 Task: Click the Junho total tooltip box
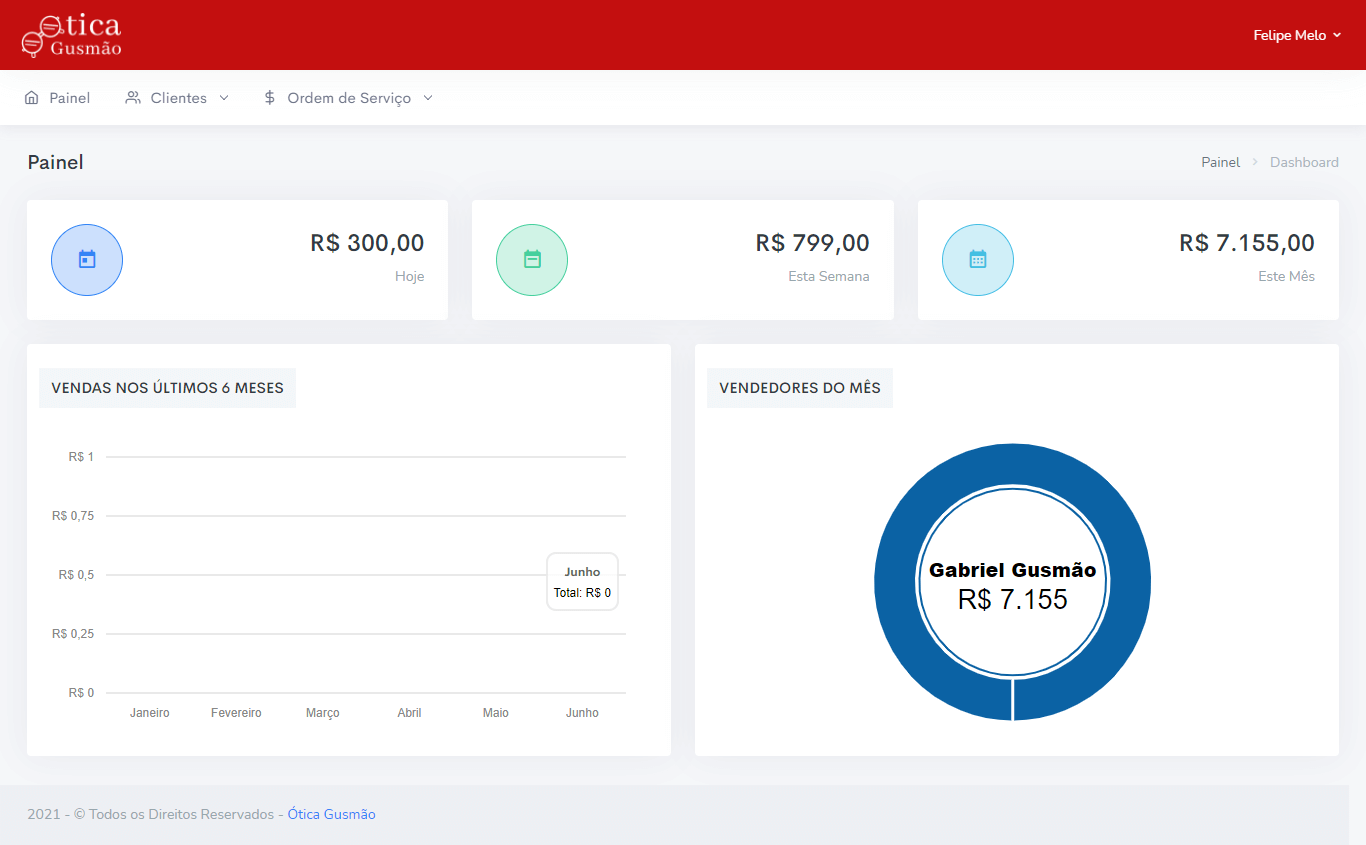[582, 582]
